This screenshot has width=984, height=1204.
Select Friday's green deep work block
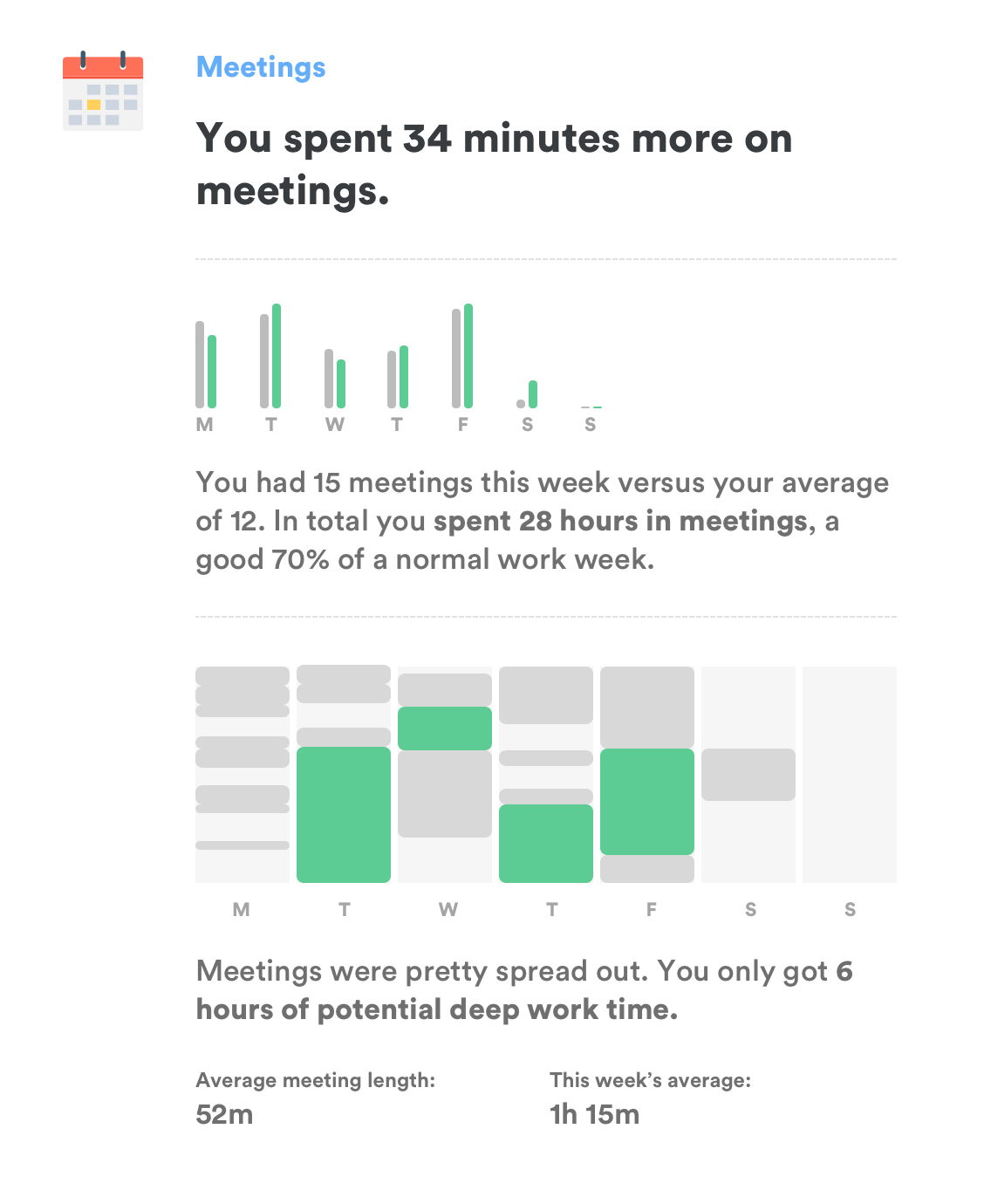(x=647, y=802)
